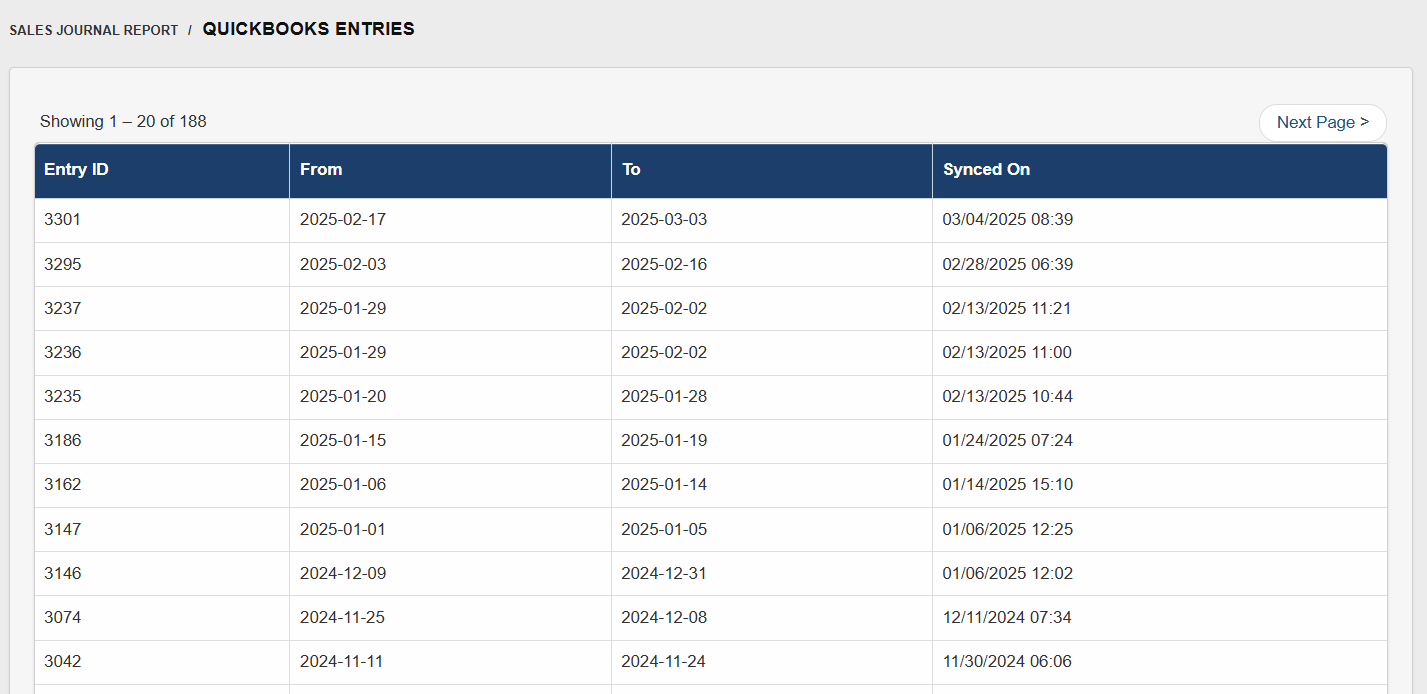The width and height of the screenshot is (1427, 694).
Task: Select entry ID 3235
Action: point(62,396)
